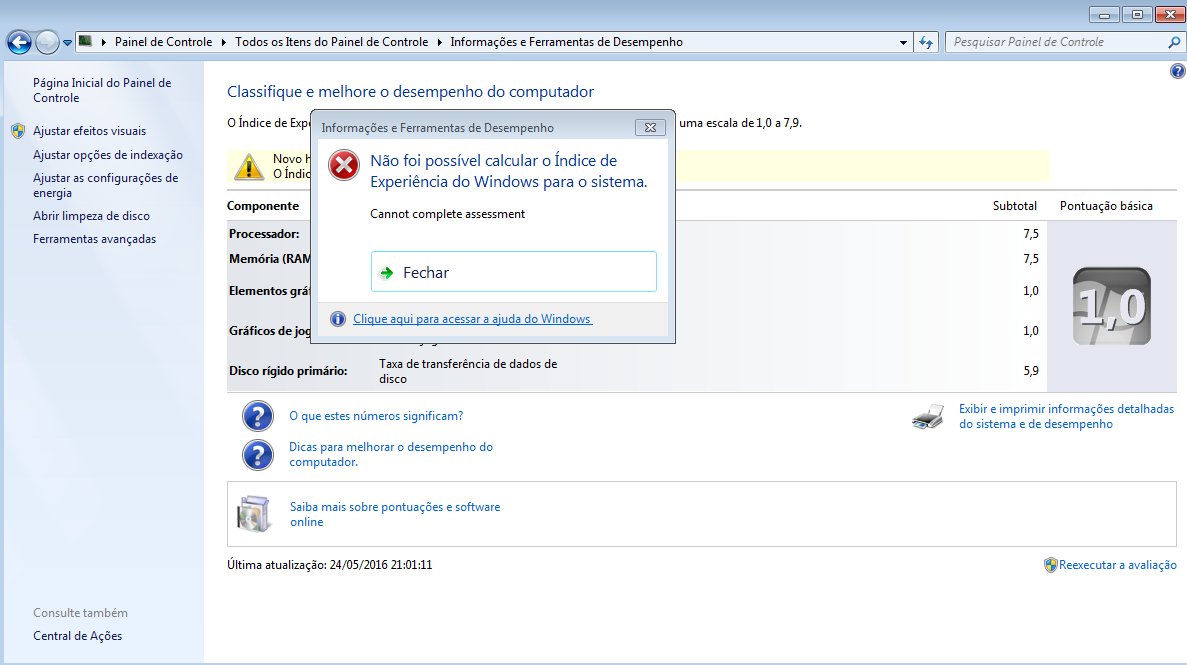Screen dimensions: 1187x665
Task: Click the 'Subtotal' column header
Action: [x=1014, y=206]
